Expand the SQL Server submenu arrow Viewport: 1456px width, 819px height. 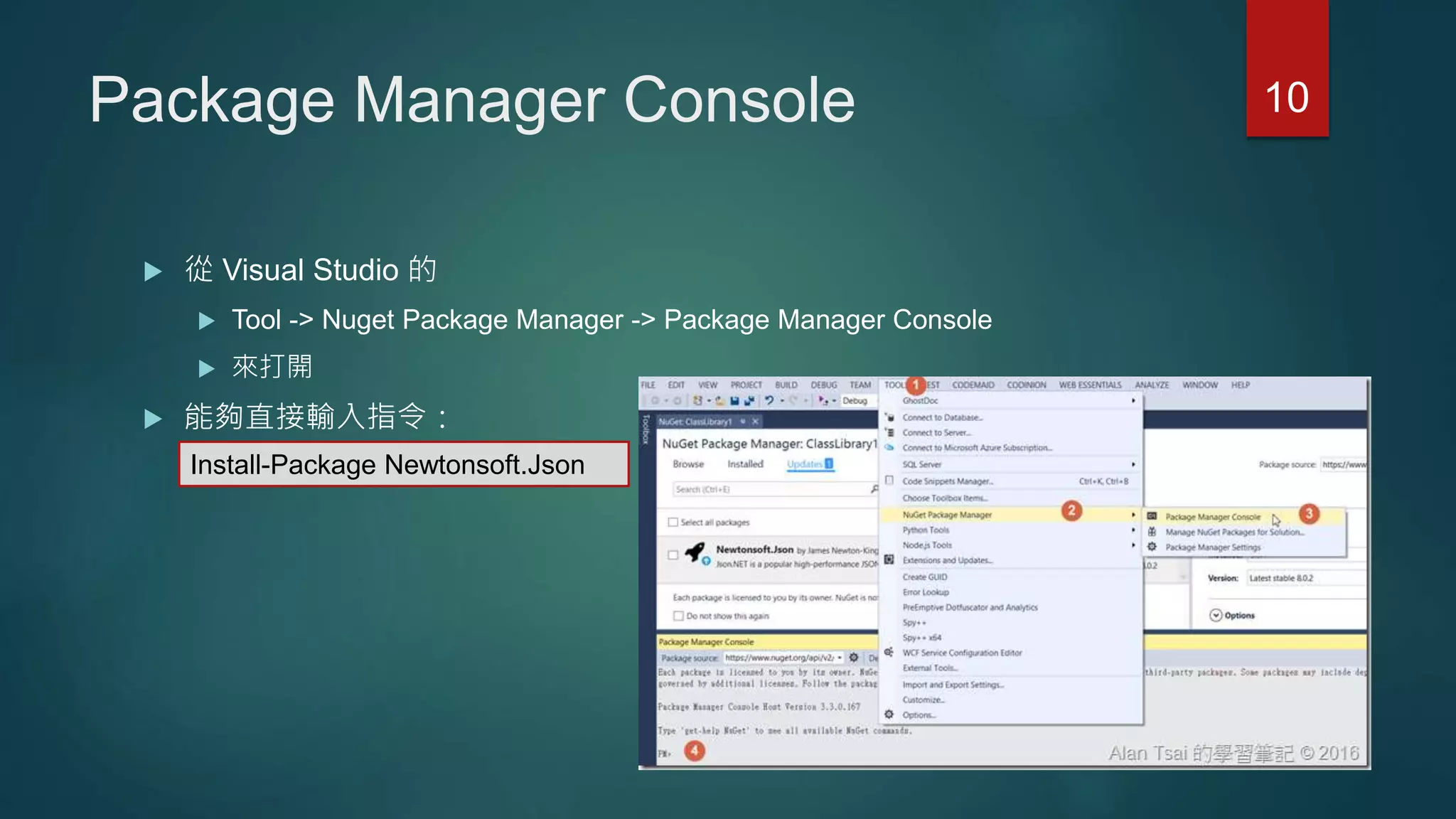coord(1133,464)
